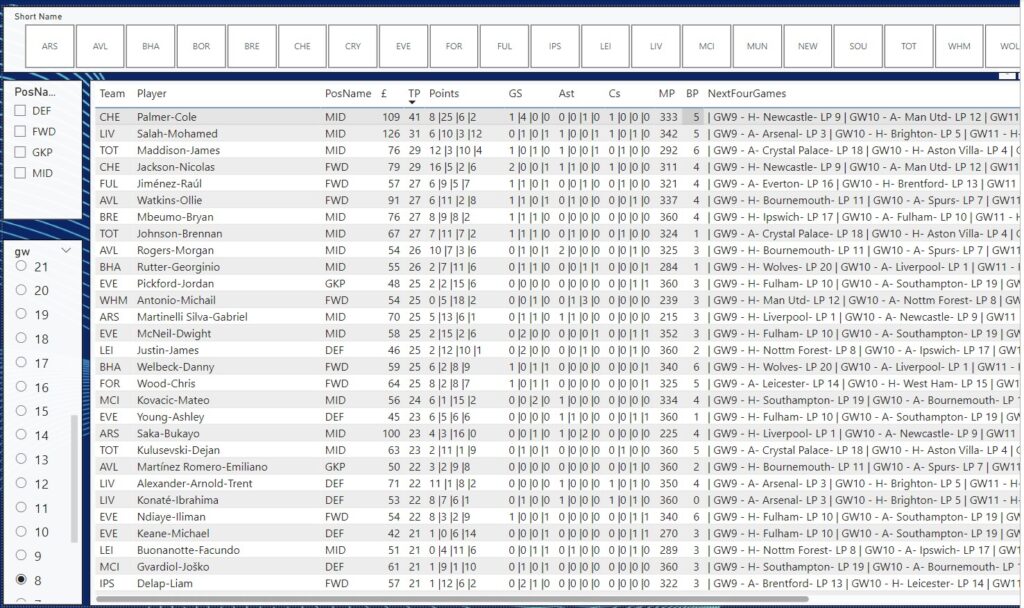Enable the FWD position filter checkbox
The height and width of the screenshot is (608, 1024).
point(20,132)
